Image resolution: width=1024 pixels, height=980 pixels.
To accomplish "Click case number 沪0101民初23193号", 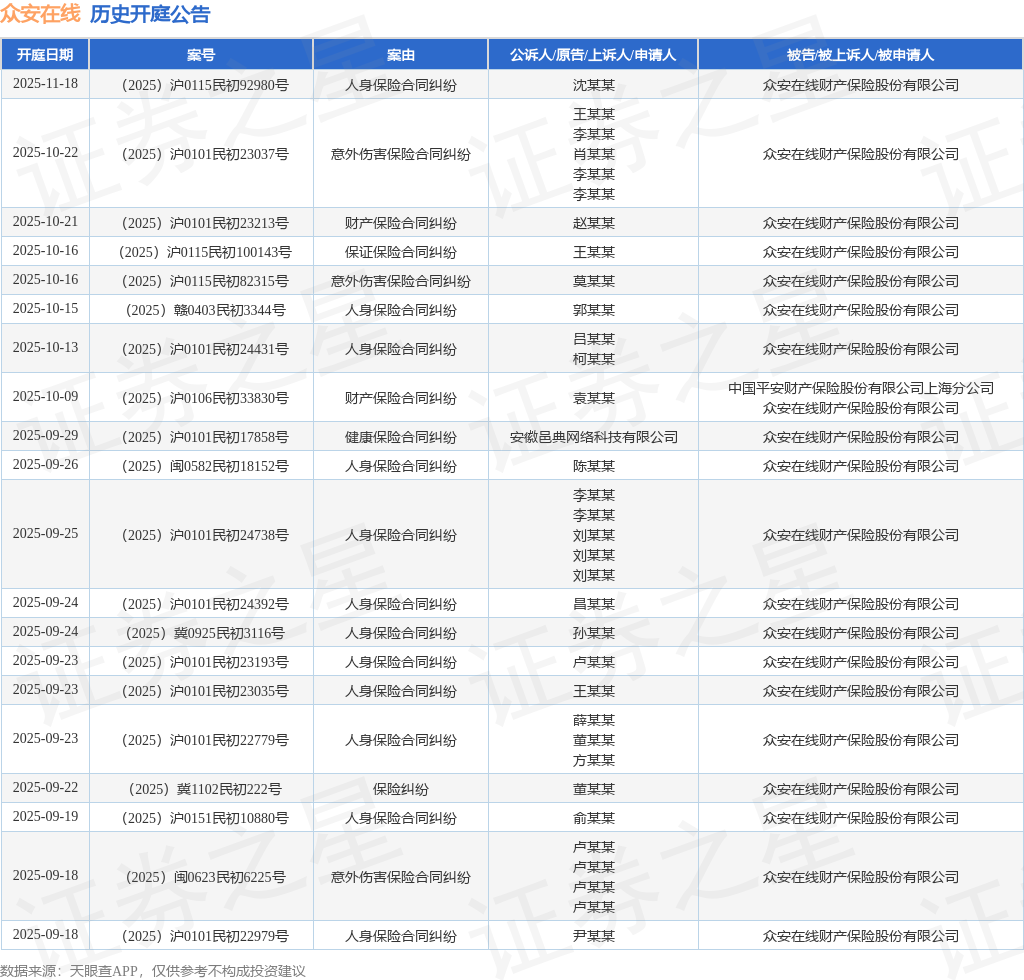I will click(x=205, y=662).
